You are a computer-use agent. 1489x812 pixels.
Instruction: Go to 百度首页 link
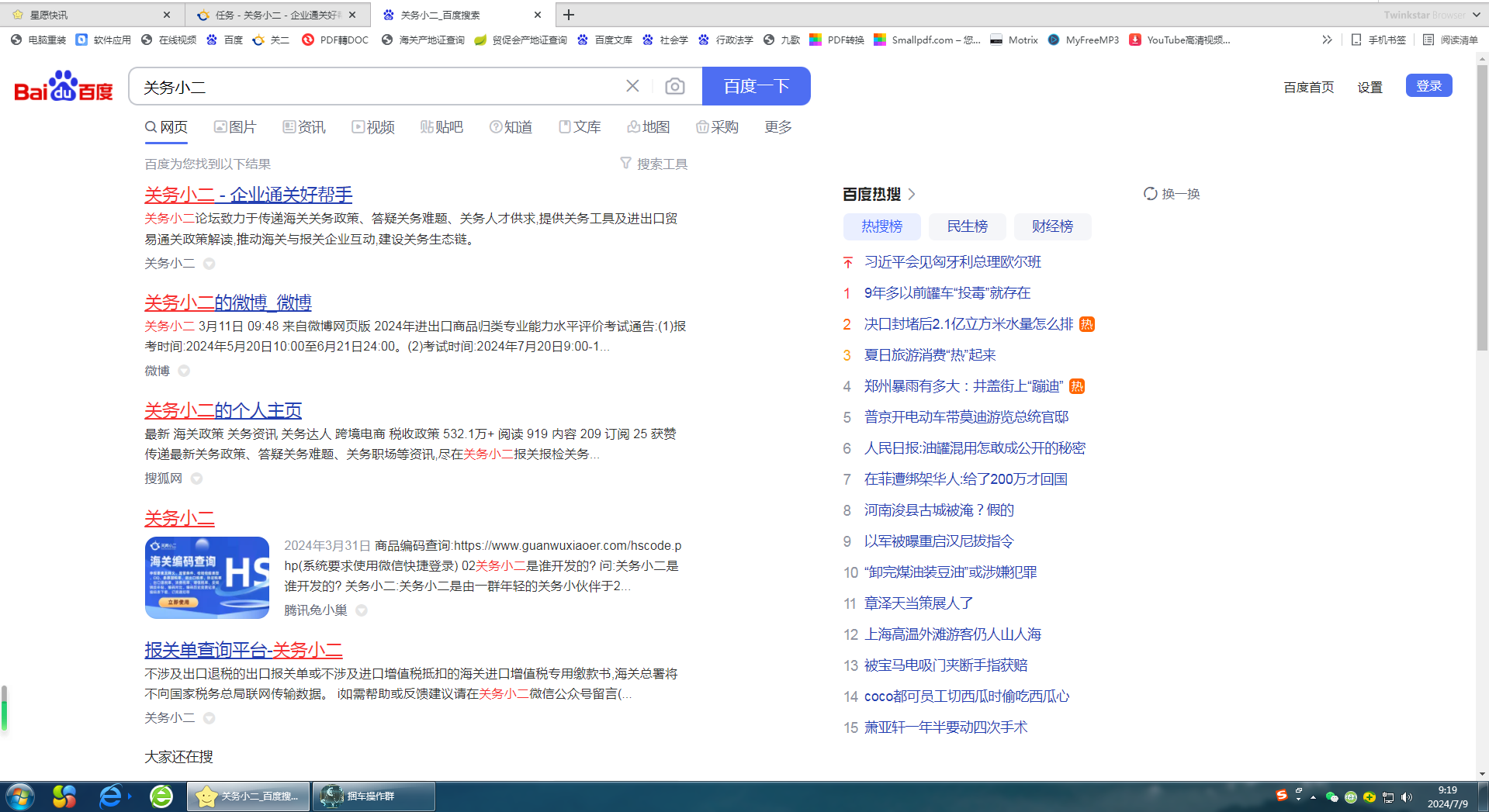point(1309,87)
